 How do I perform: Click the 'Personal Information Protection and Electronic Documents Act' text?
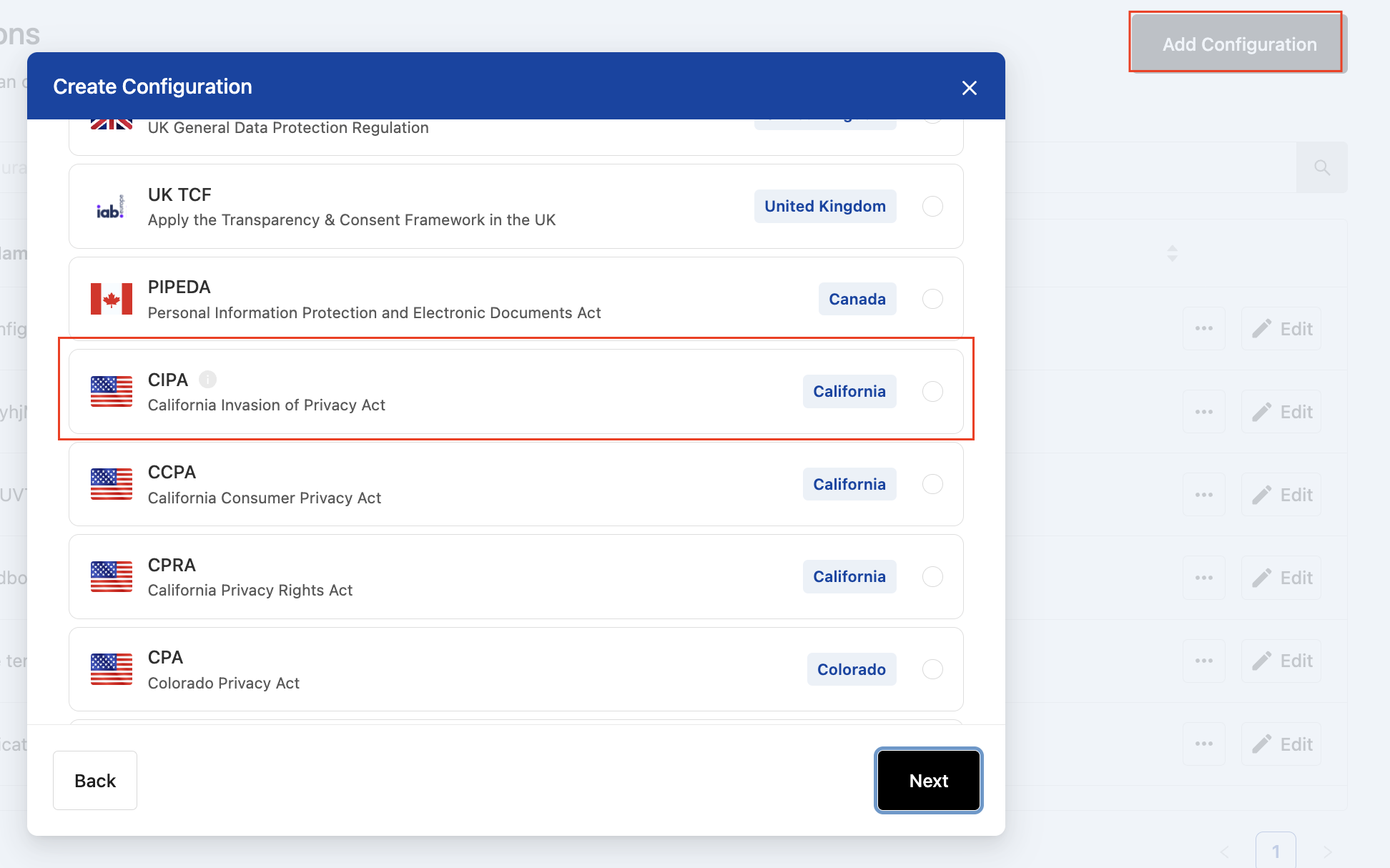(375, 313)
